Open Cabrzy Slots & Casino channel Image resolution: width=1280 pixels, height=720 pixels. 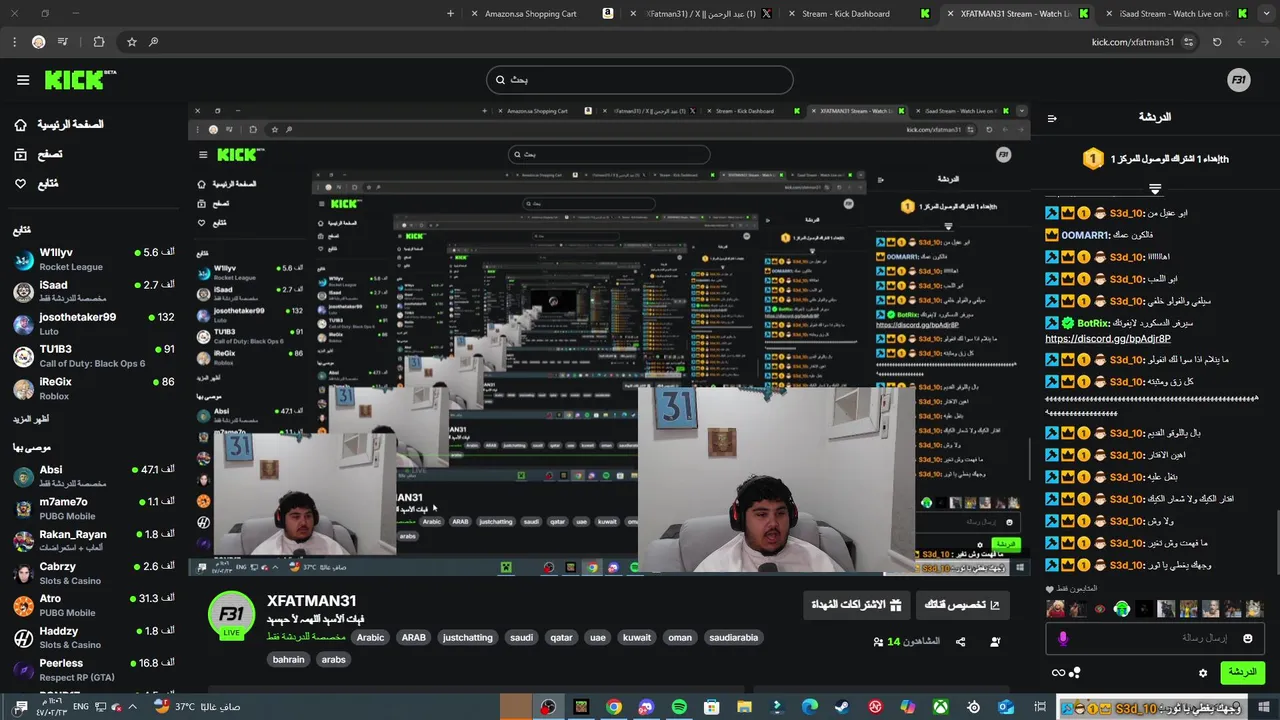tap(93, 573)
